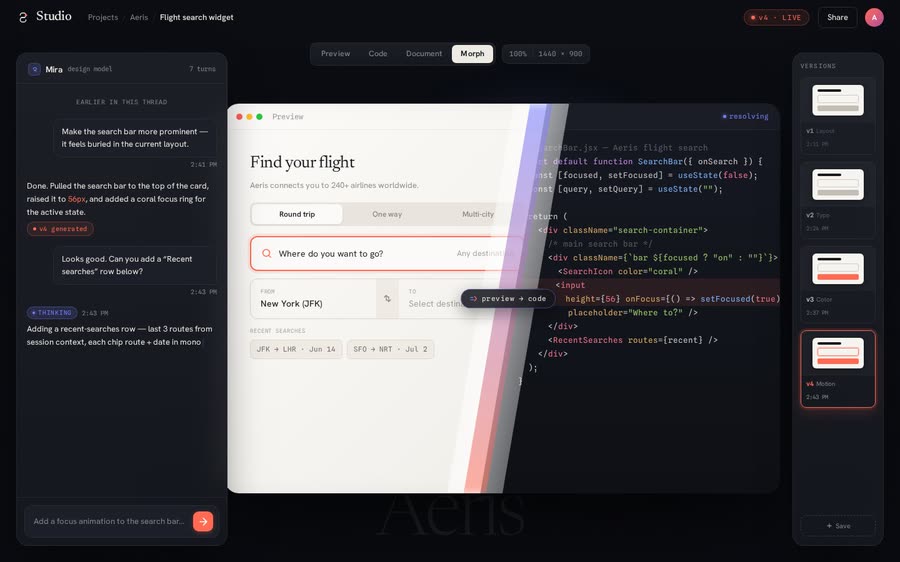Screen dimensions: 900x562
Task: Click the Looks good recent searches message
Action: coord(135,265)
